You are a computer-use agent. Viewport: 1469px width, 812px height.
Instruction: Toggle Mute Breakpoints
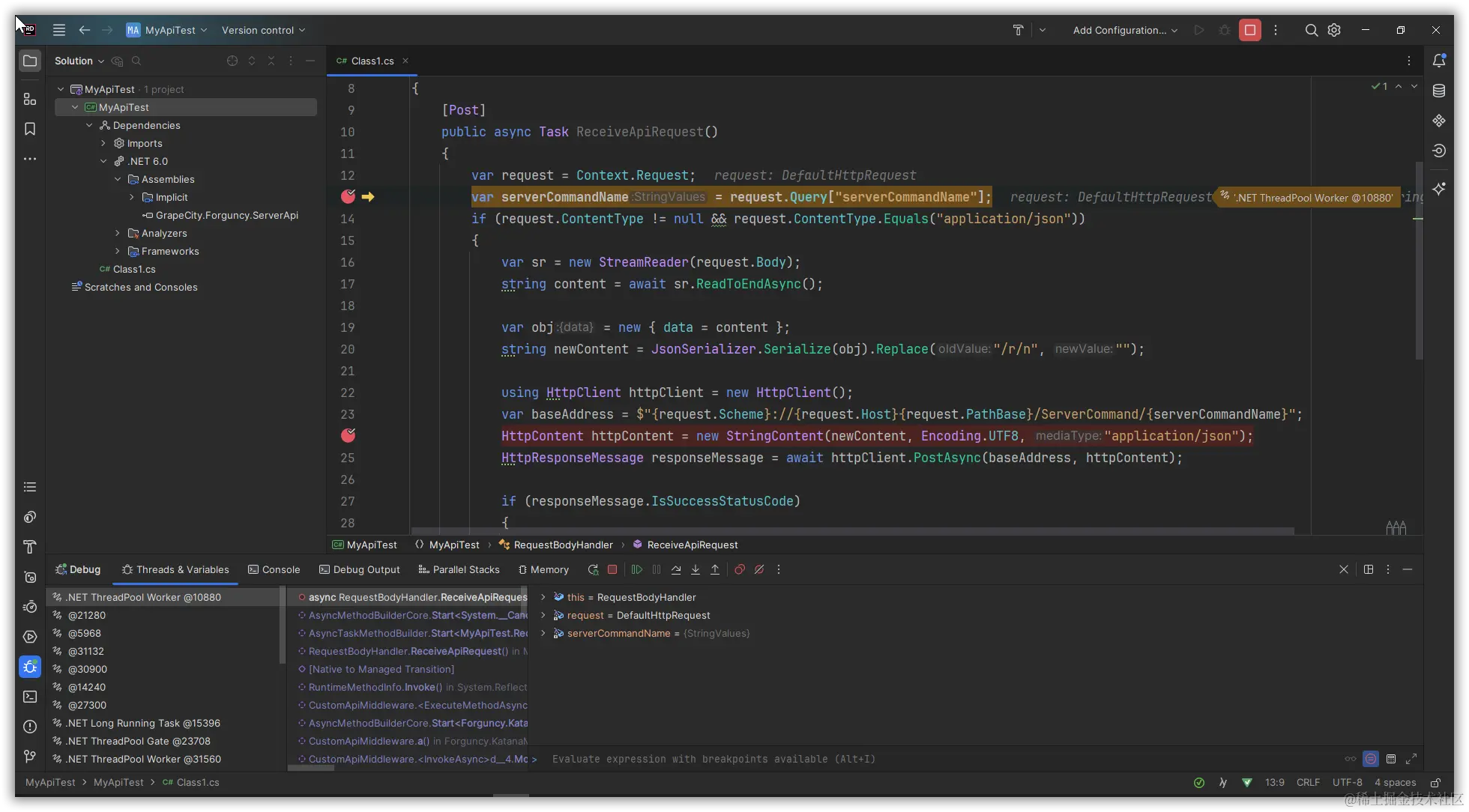point(759,569)
